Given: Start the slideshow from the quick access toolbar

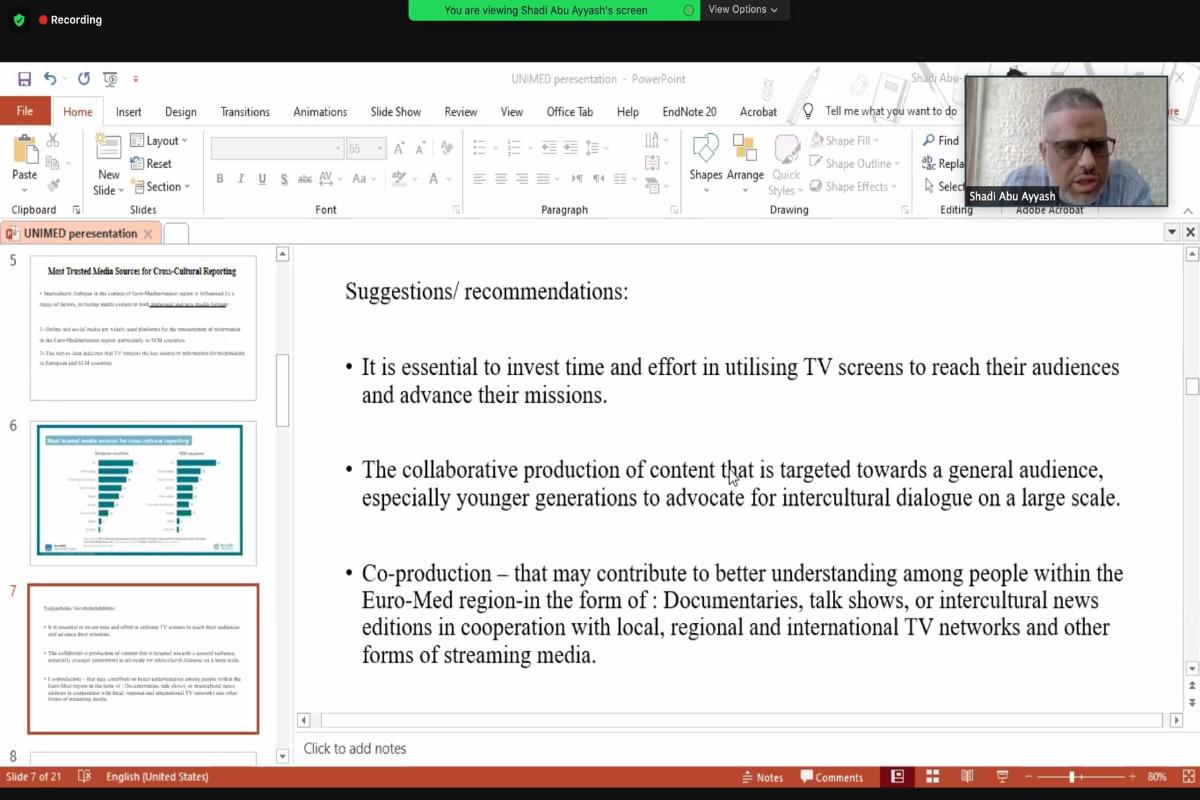Looking at the screenshot, I should click(110, 78).
